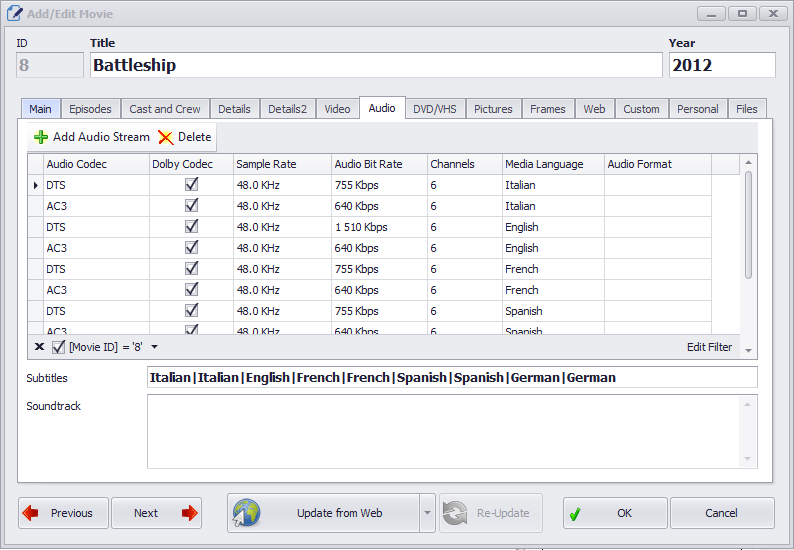The width and height of the screenshot is (794, 550).
Task: Remove the filter with the X icon
Action: (39, 347)
